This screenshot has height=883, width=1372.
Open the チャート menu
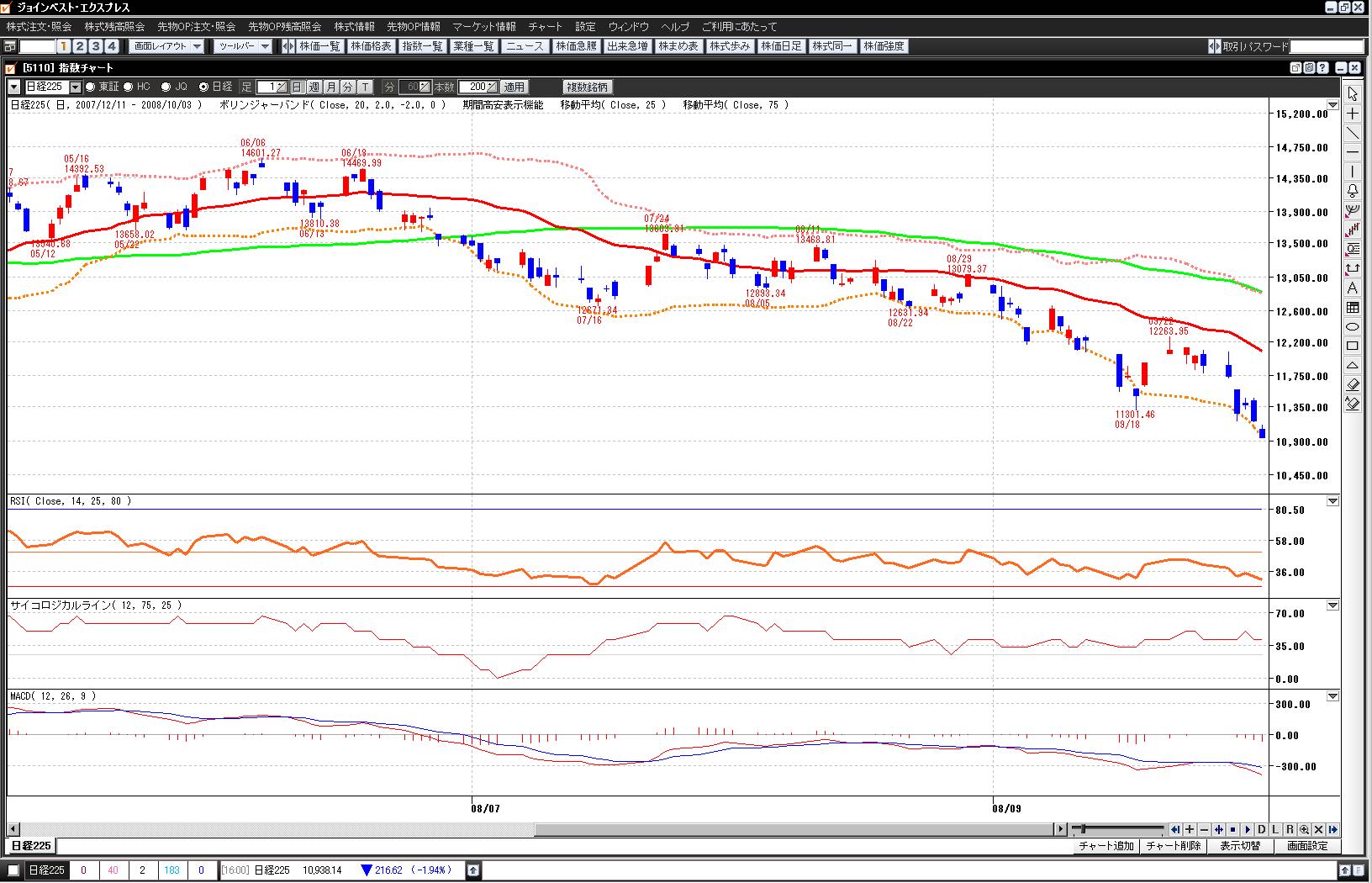click(x=545, y=27)
